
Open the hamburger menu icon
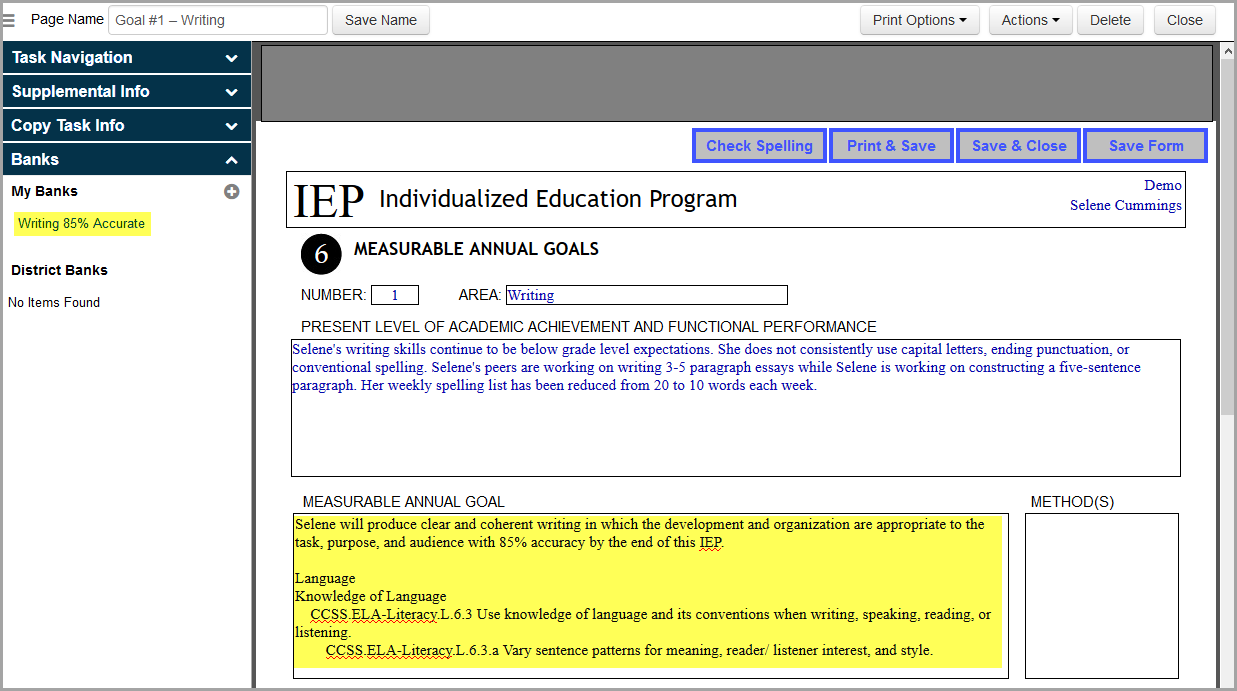[8, 20]
